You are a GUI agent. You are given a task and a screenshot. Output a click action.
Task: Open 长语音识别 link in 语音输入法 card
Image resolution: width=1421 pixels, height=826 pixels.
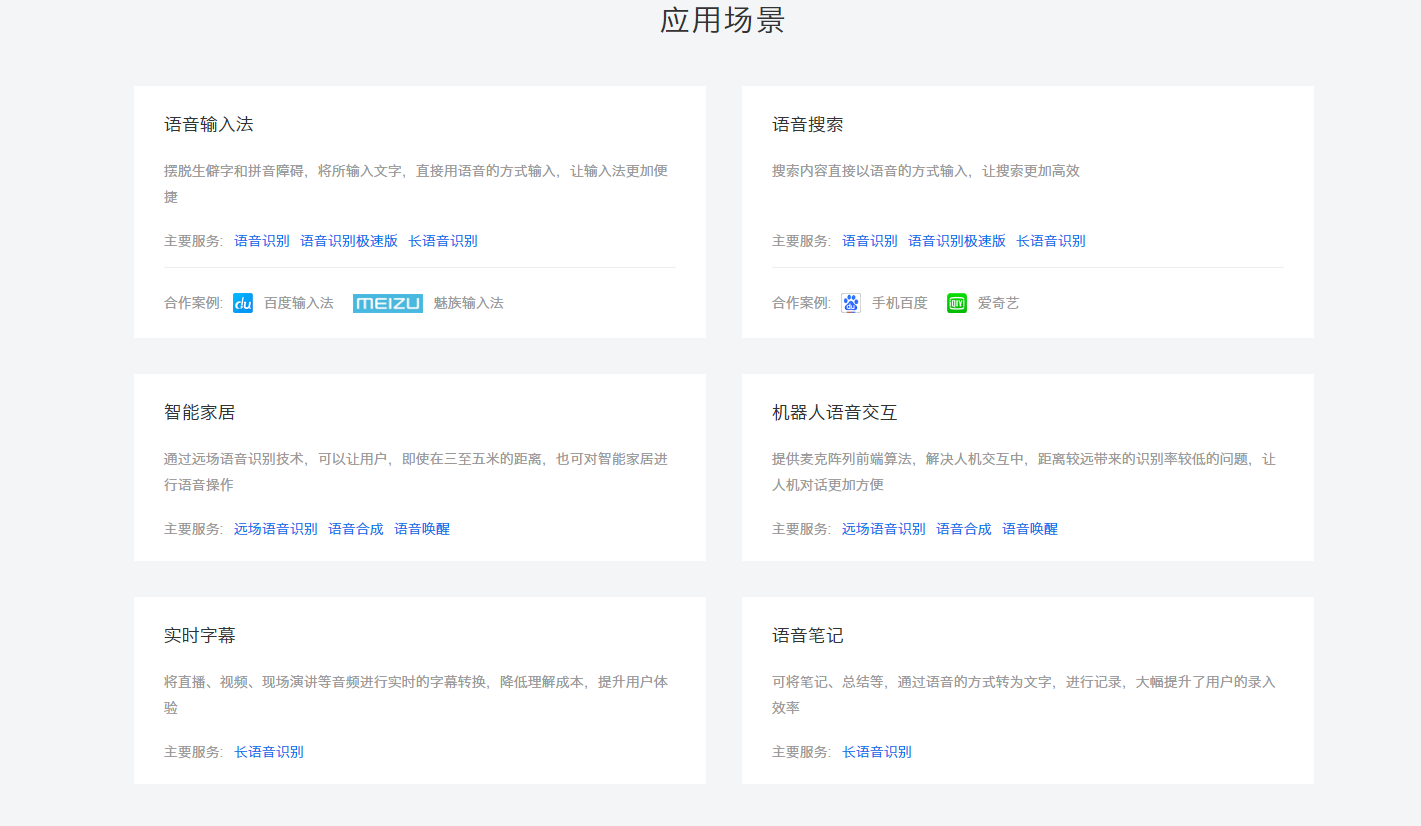[x=443, y=241]
